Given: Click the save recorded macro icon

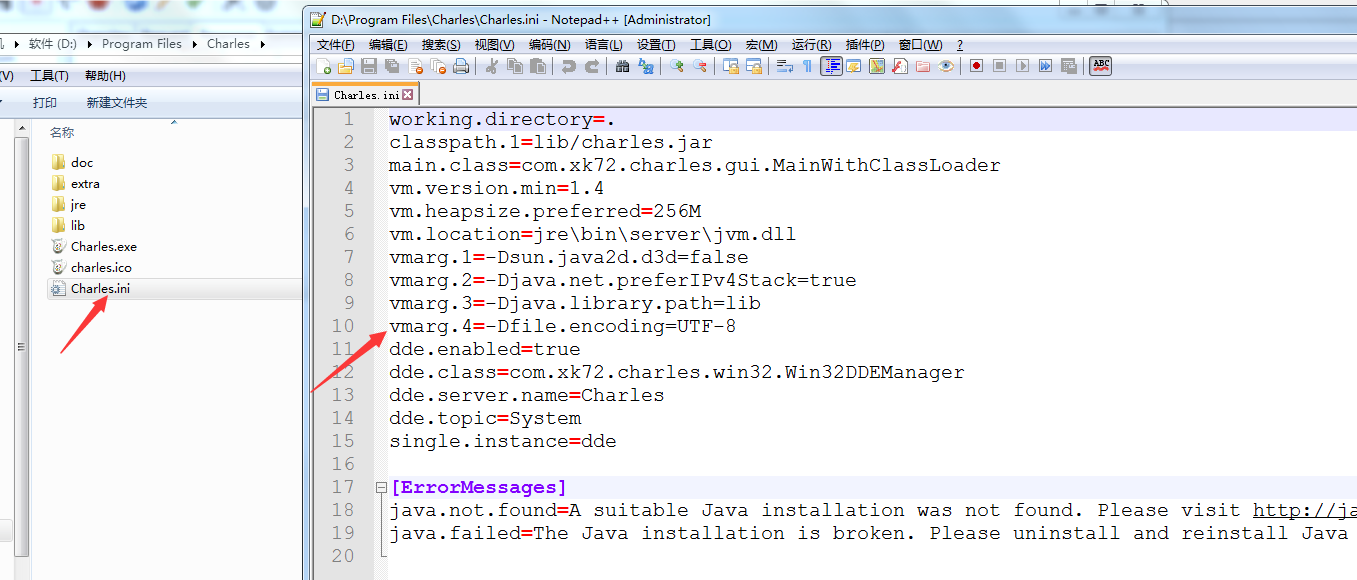Looking at the screenshot, I should tap(1069, 66).
